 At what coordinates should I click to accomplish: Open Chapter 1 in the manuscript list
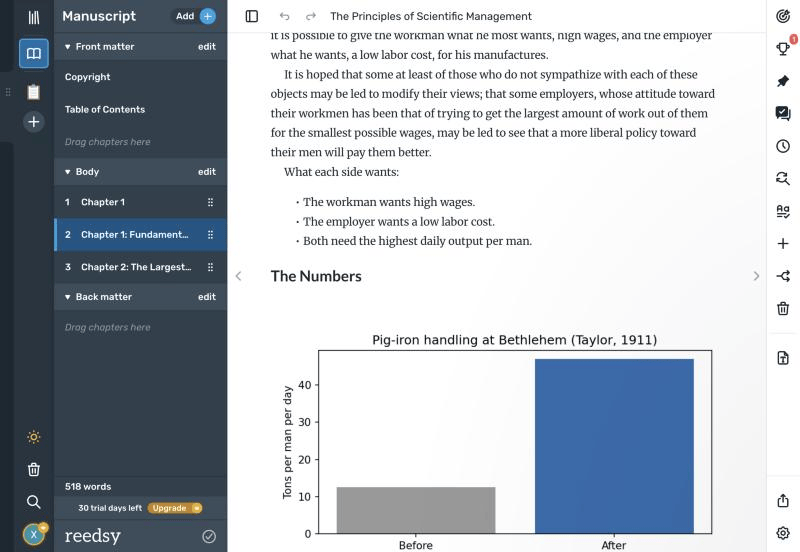click(x=140, y=202)
